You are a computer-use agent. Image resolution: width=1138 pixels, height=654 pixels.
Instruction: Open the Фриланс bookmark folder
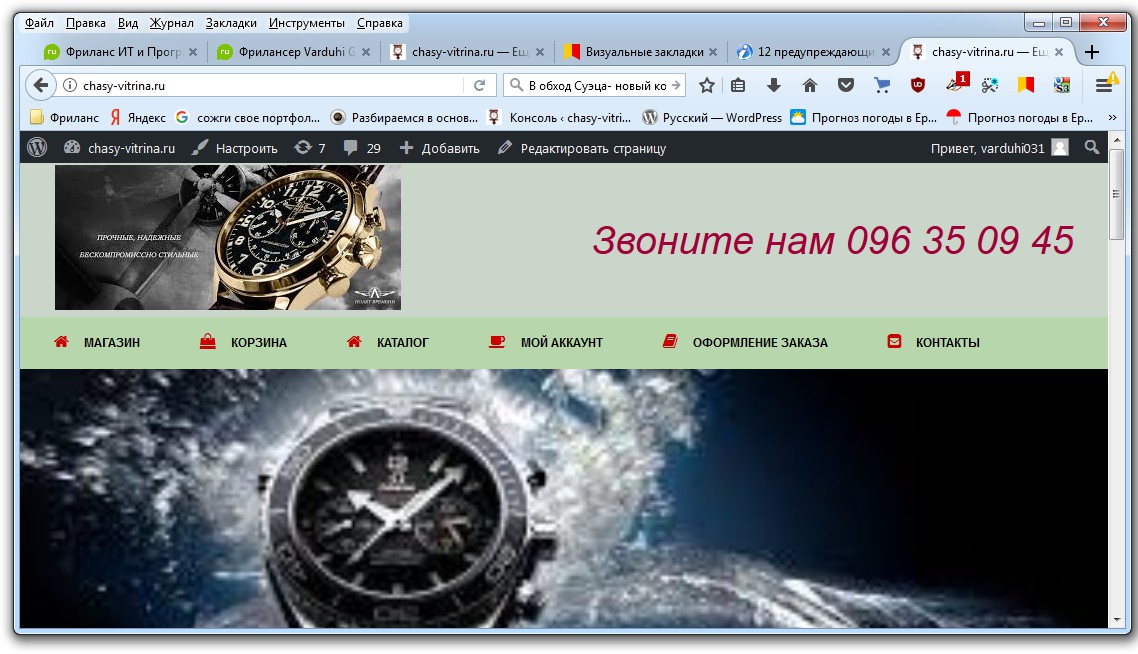pos(64,118)
